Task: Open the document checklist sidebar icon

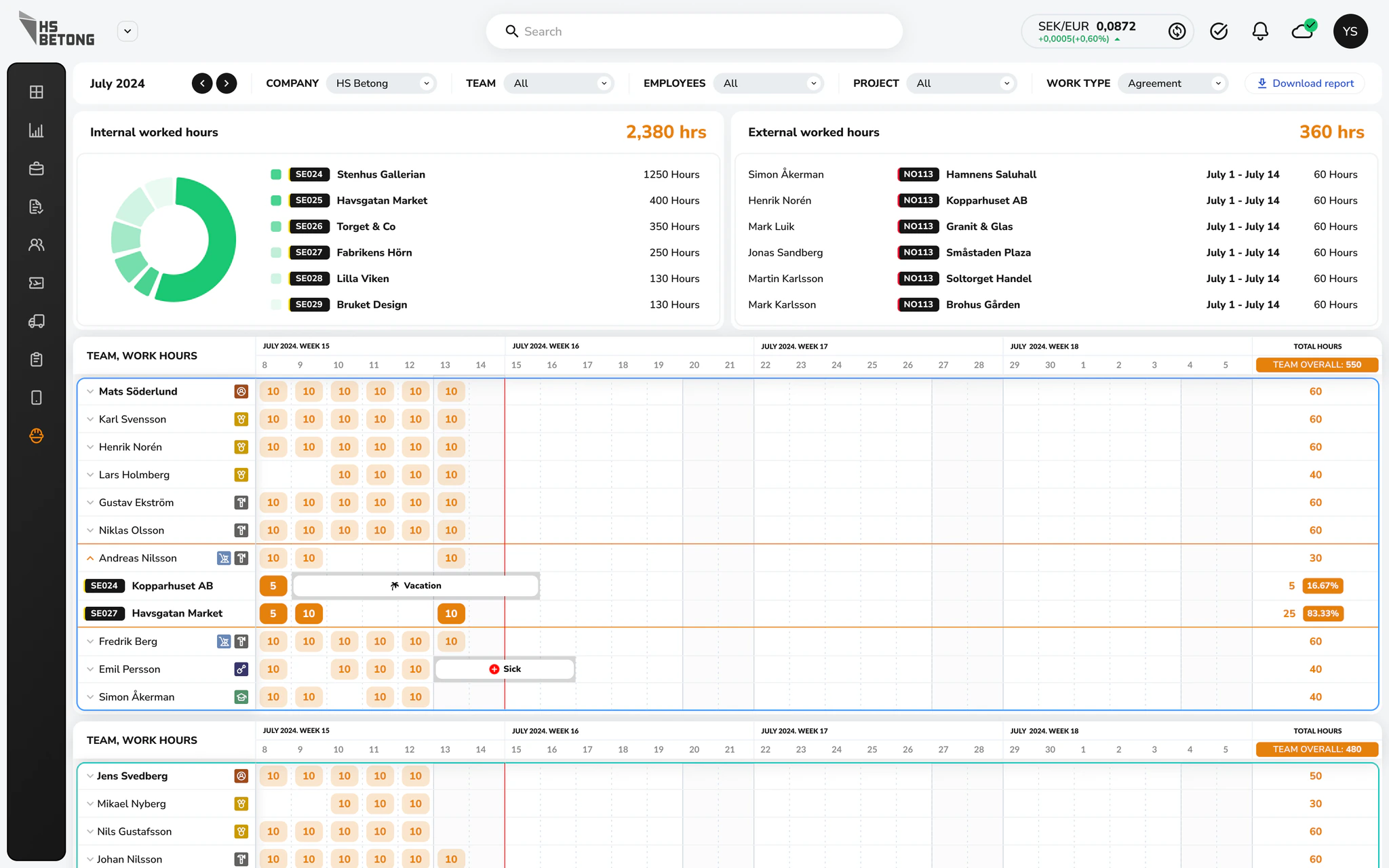Action: [37, 207]
